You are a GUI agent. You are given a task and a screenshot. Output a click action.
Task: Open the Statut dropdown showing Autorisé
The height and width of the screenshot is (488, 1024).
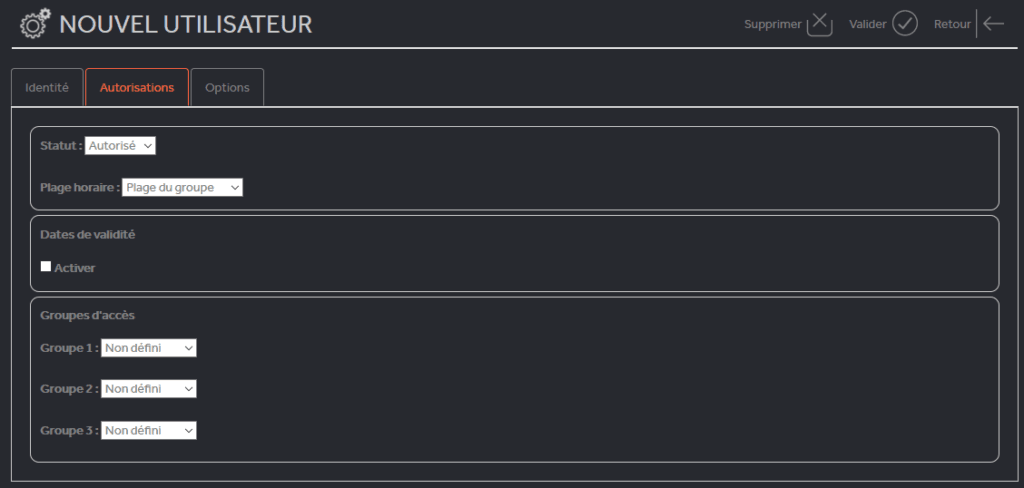120,146
